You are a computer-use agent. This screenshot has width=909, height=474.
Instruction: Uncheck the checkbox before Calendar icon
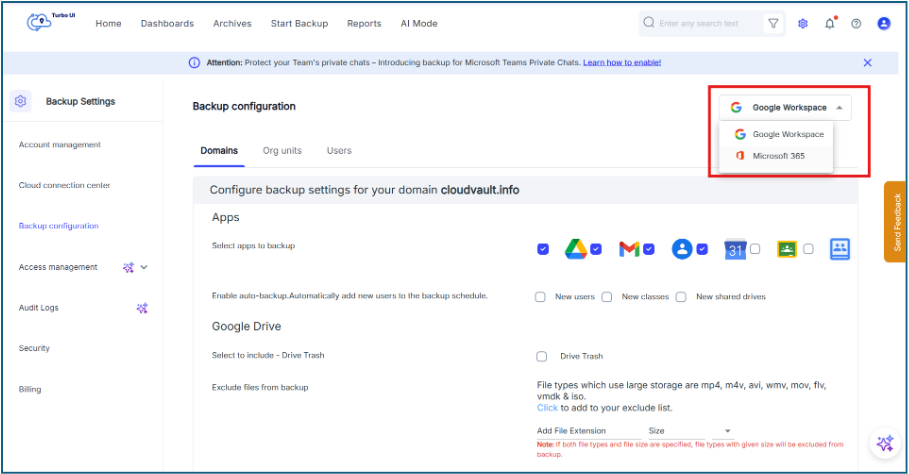(702, 249)
